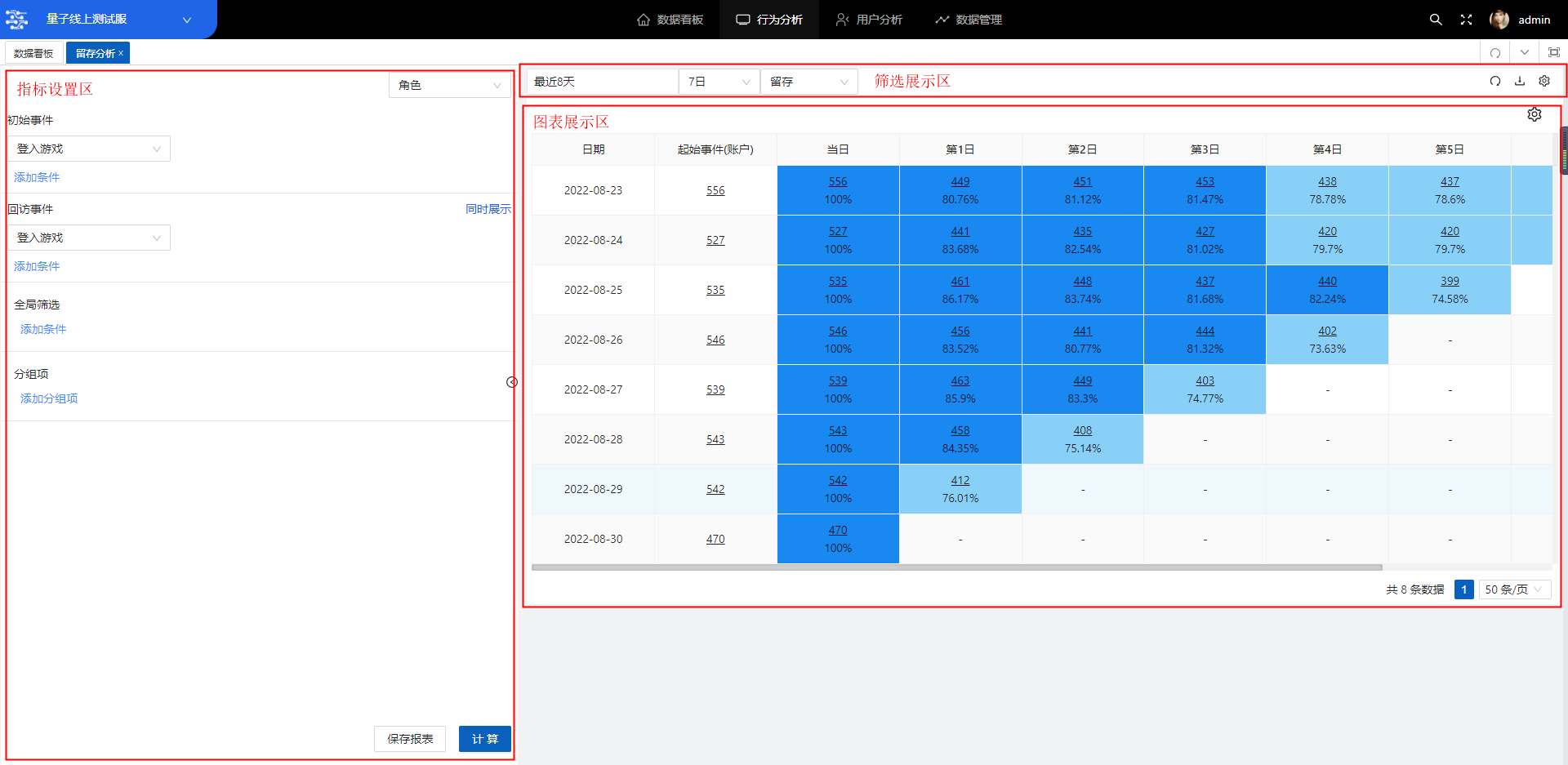This screenshot has width=1568, height=765.
Task: Refresh results in the filter bar
Action: tap(1495, 81)
